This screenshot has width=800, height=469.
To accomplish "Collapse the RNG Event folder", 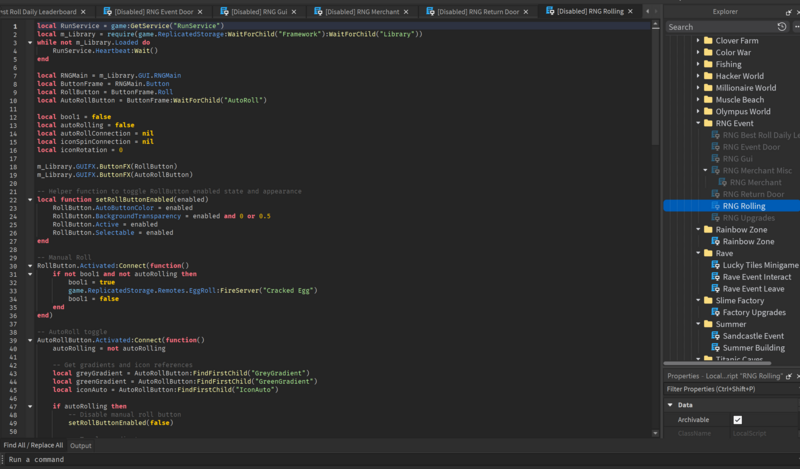I will point(698,123).
